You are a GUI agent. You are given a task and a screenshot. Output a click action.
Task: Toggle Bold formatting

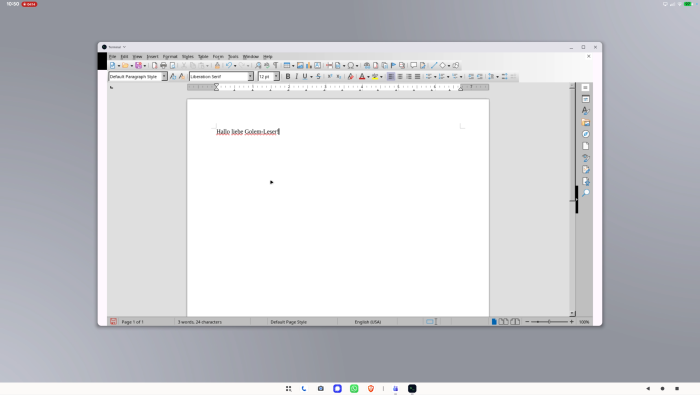(x=288, y=77)
